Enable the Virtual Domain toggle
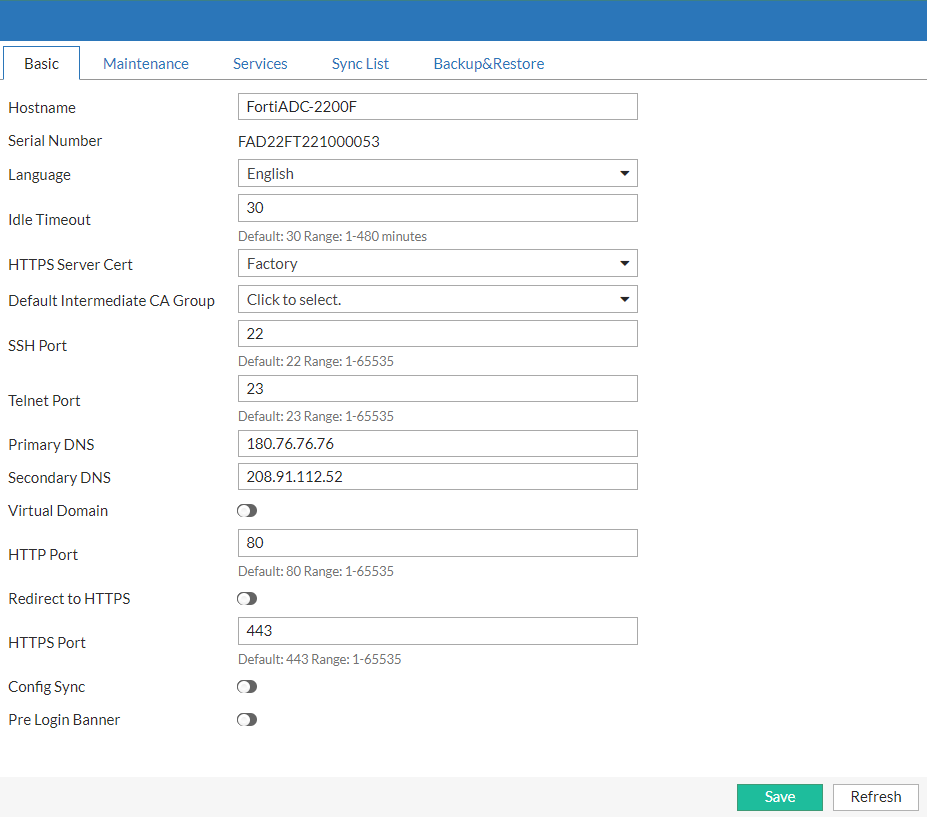Viewport: 927px width, 831px height. click(246, 510)
